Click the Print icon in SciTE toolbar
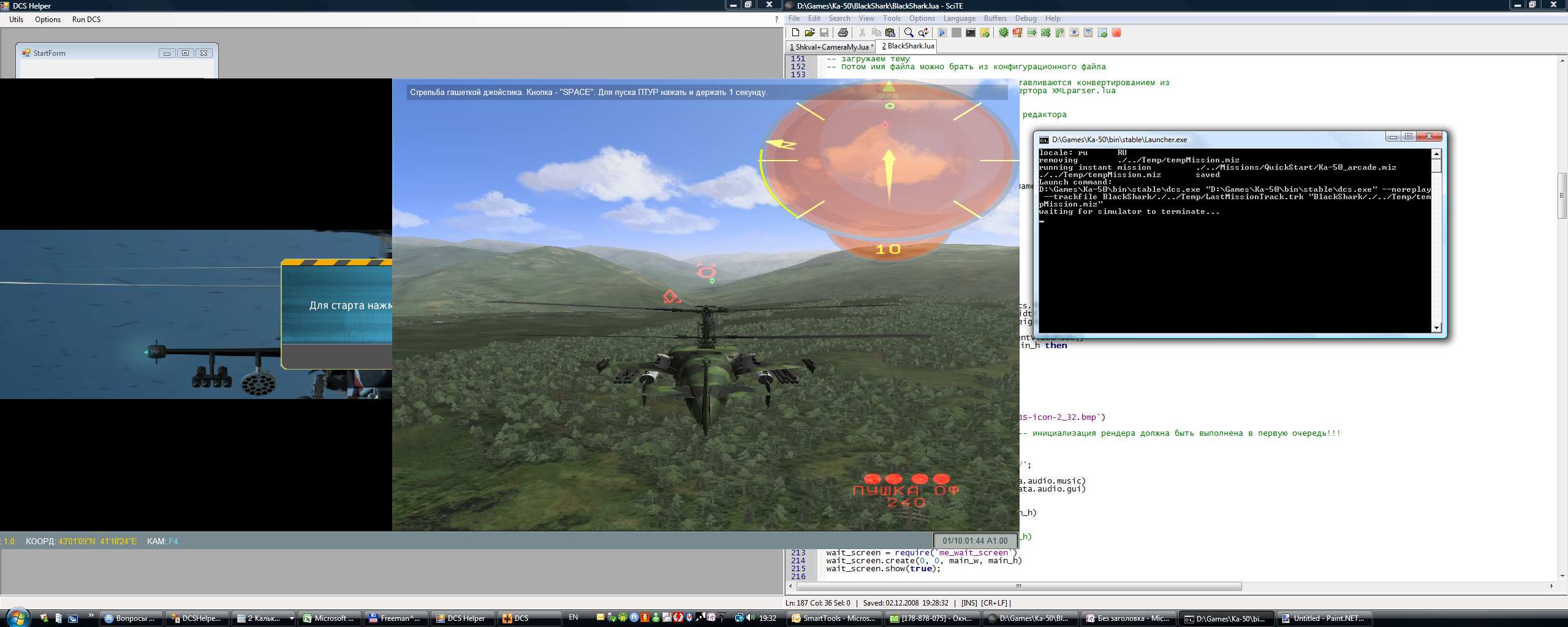 click(x=843, y=32)
